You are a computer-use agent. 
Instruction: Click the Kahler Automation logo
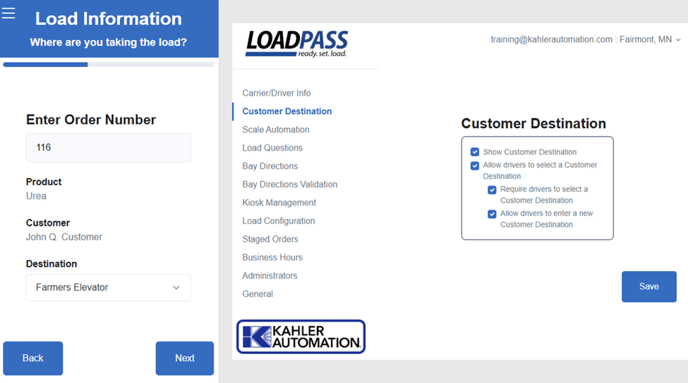pos(301,336)
